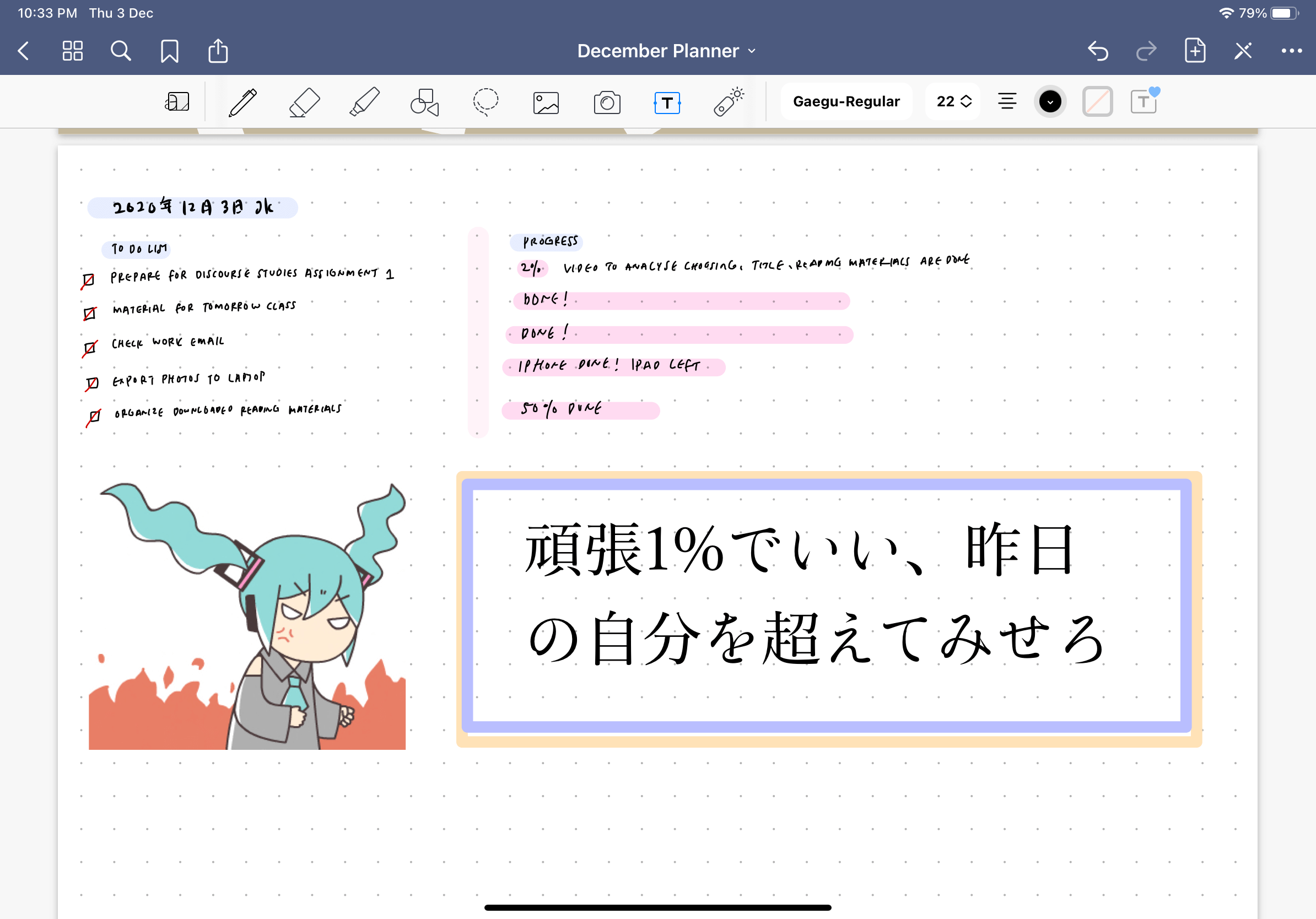Open the Lasso selection tool
This screenshot has height=919, width=1316.
coord(485,102)
